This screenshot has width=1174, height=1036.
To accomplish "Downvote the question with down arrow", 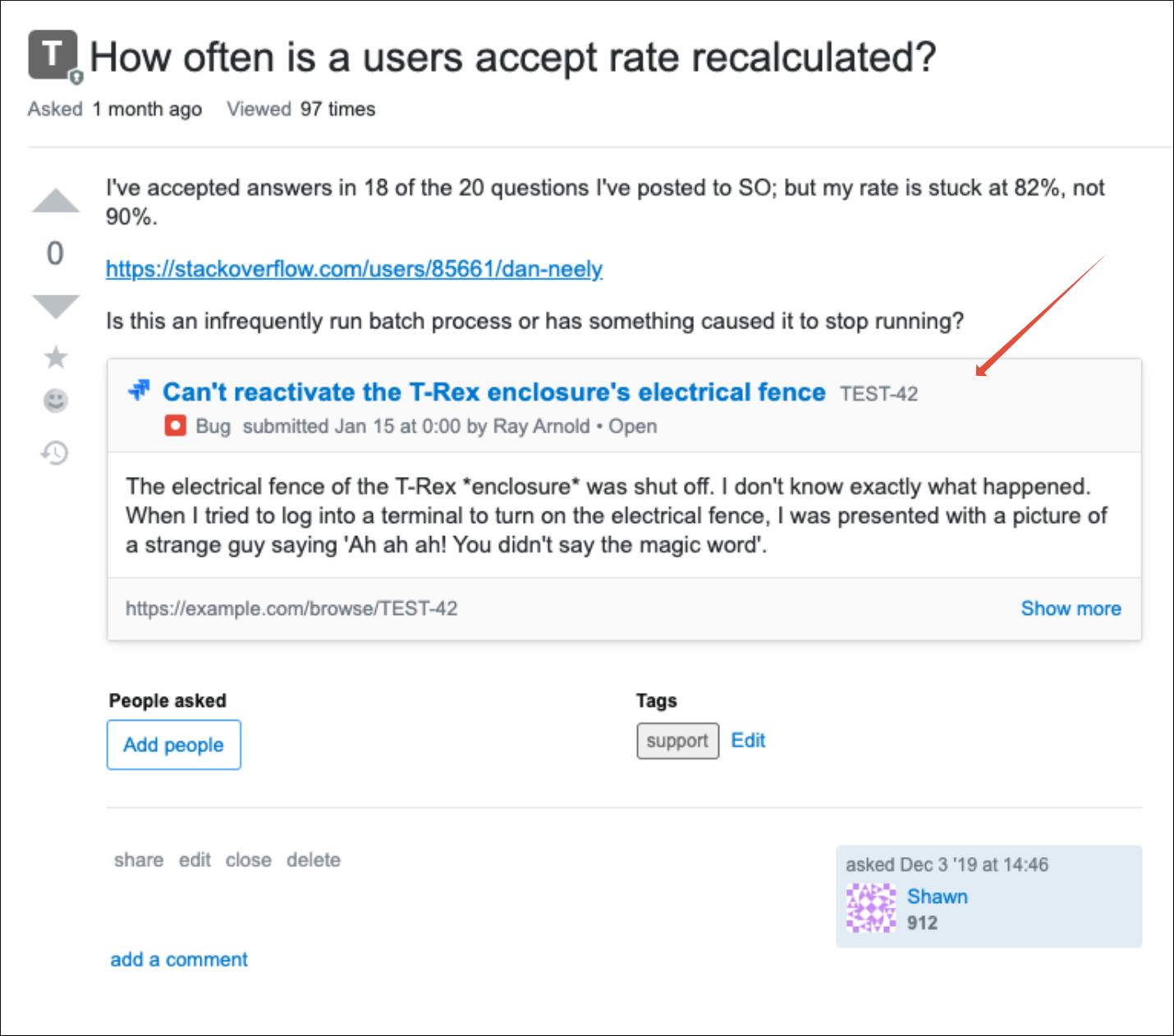I will [x=56, y=305].
